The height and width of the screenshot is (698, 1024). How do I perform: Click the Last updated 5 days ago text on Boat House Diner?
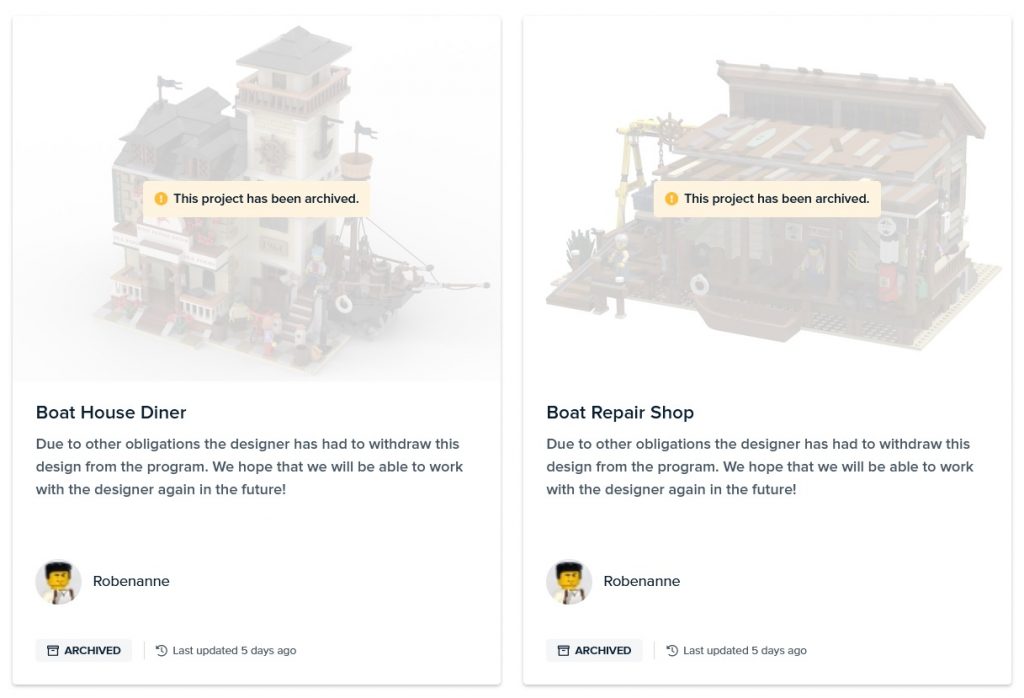click(234, 650)
